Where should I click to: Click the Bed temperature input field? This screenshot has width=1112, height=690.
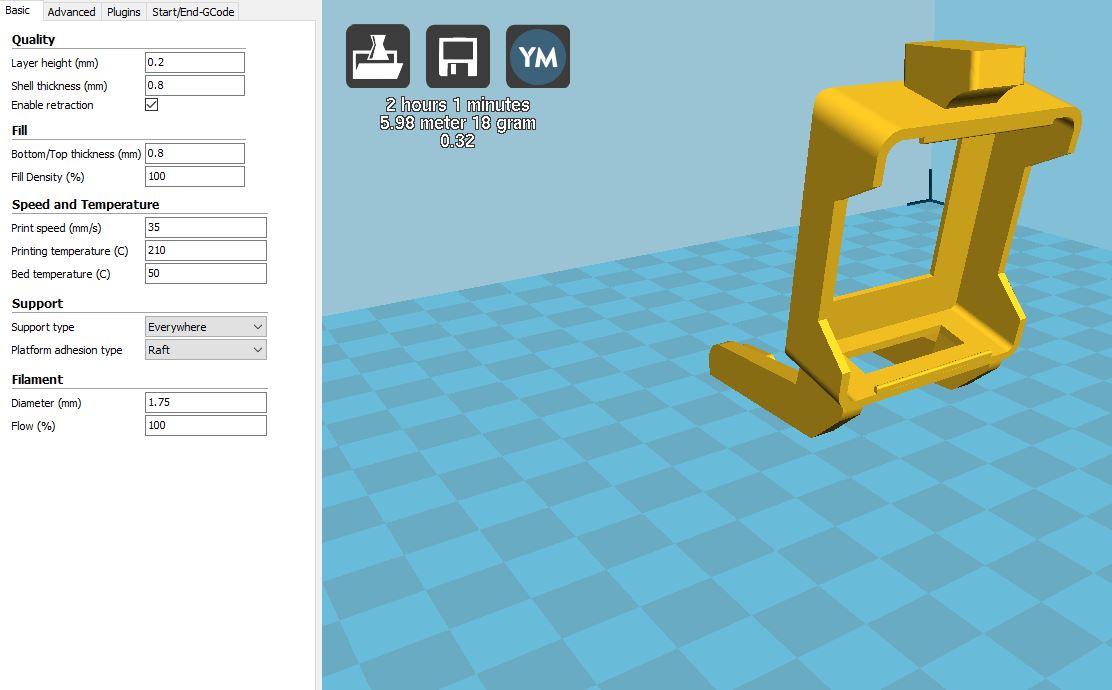point(206,274)
